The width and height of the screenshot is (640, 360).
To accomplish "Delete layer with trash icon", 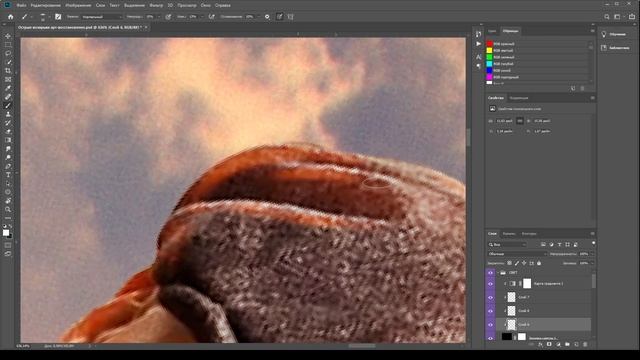I will [x=585, y=344].
